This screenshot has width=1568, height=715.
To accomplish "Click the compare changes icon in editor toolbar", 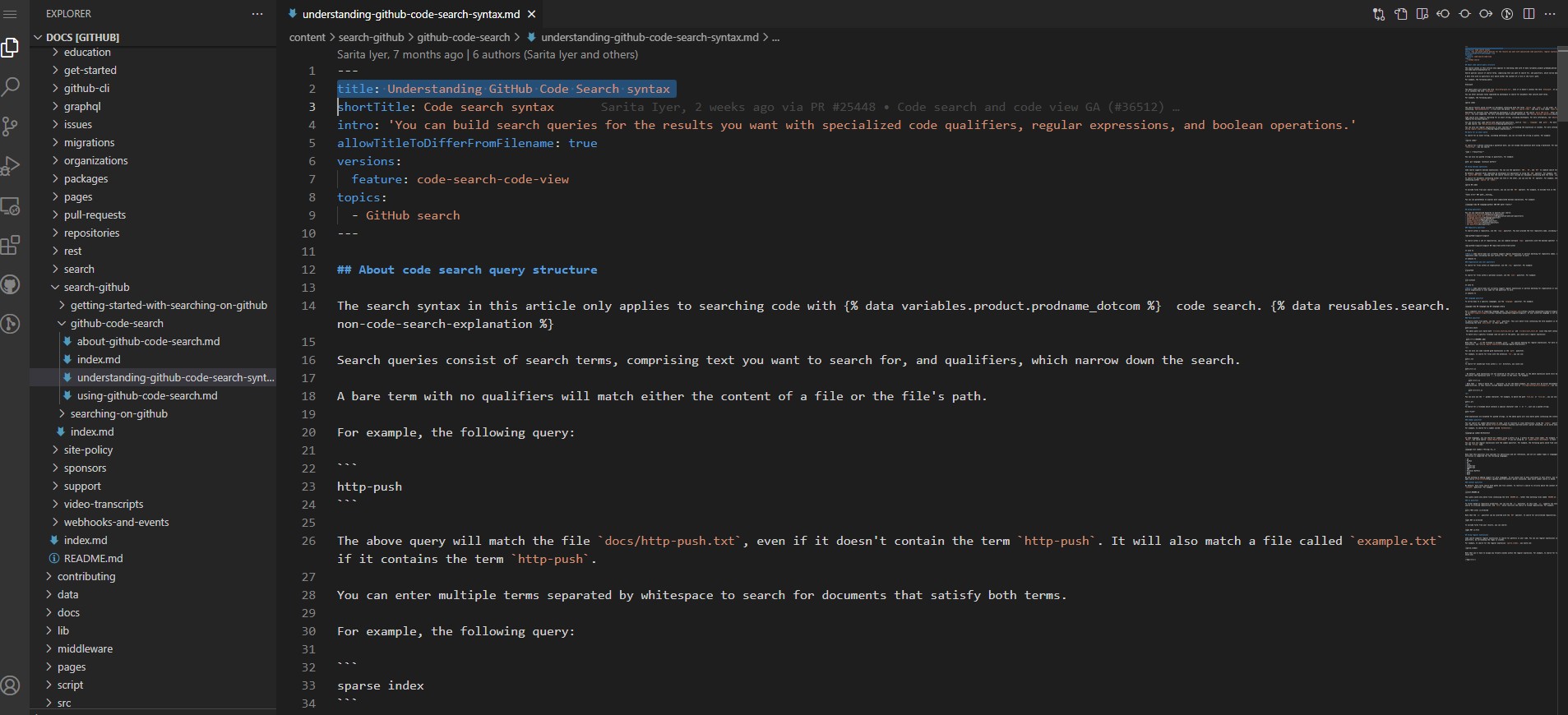I will pyautogui.click(x=1379, y=14).
